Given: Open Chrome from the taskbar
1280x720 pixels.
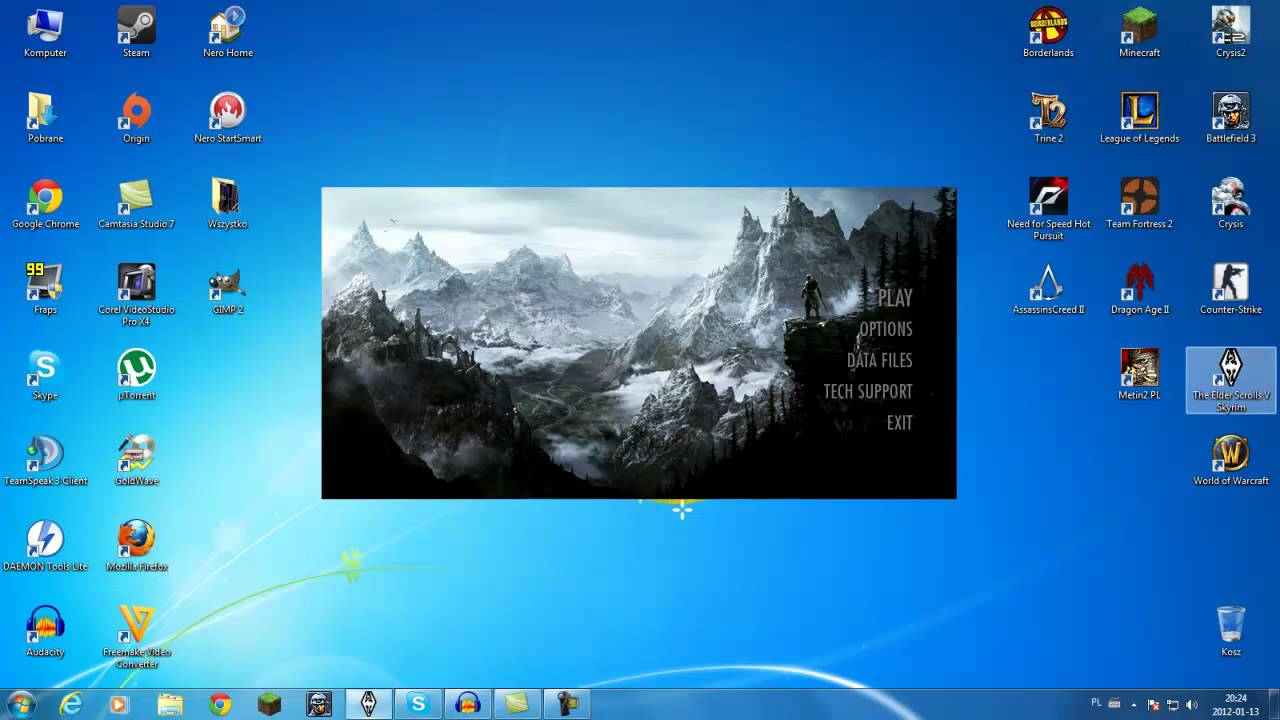Looking at the screenshot, I should pyautogui.click(x=220, y=704).
